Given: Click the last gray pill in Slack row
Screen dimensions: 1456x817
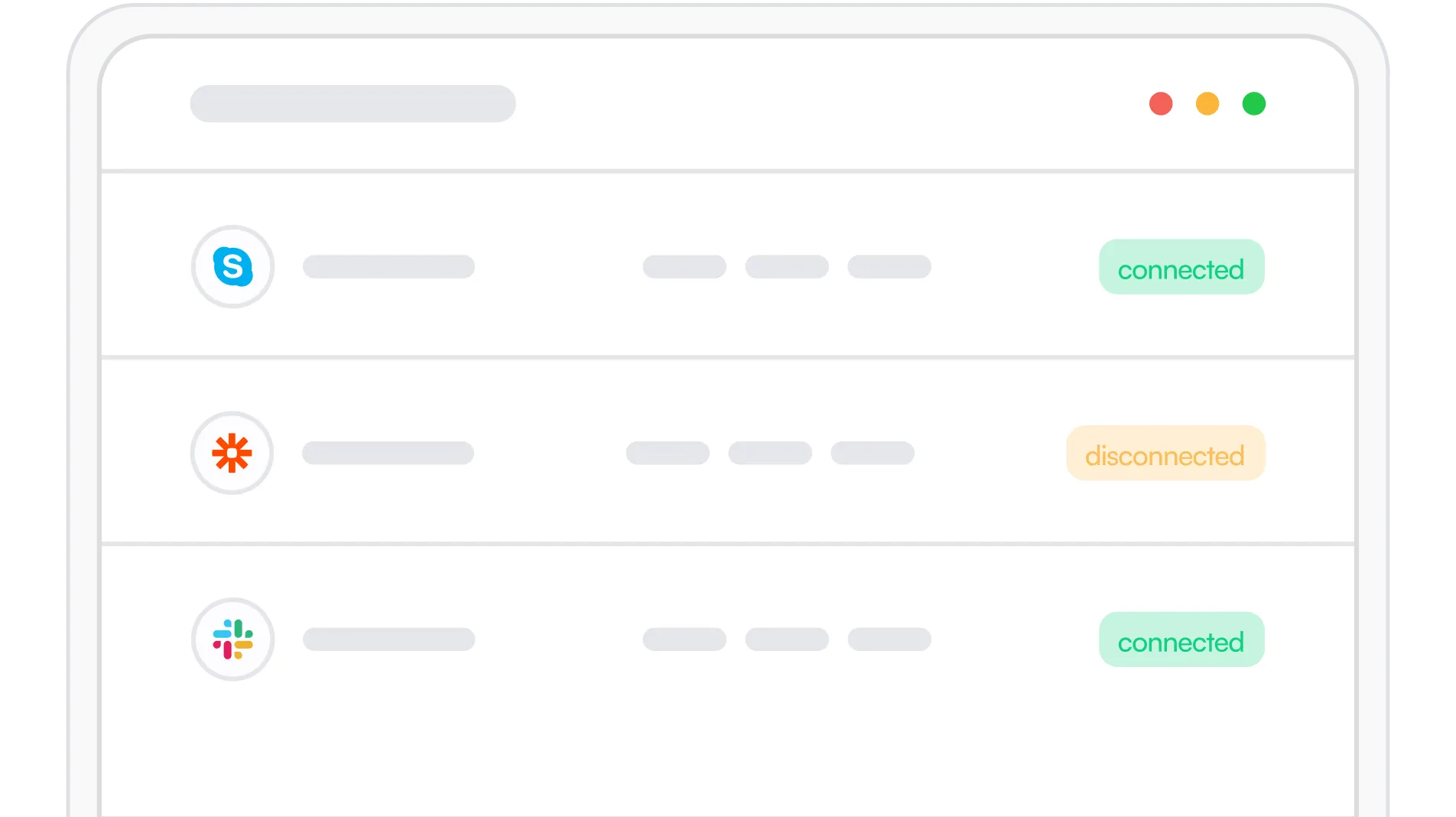Looking at the screenshot, I should [889, 640].
